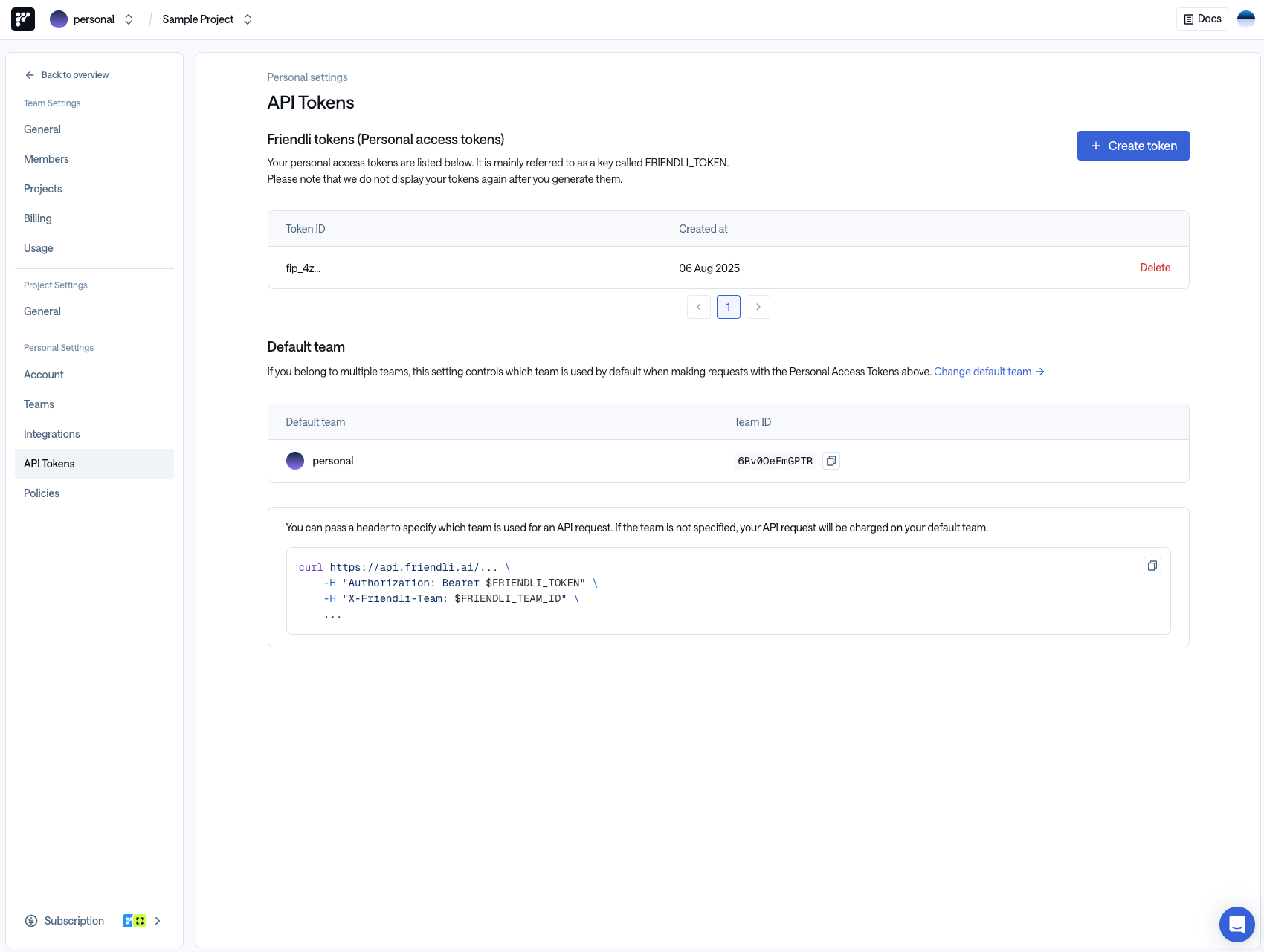Copy the Team ID 6Rv0OeFmGPTR
Screen dimensions: 1264x952
[x=831, y=461]
